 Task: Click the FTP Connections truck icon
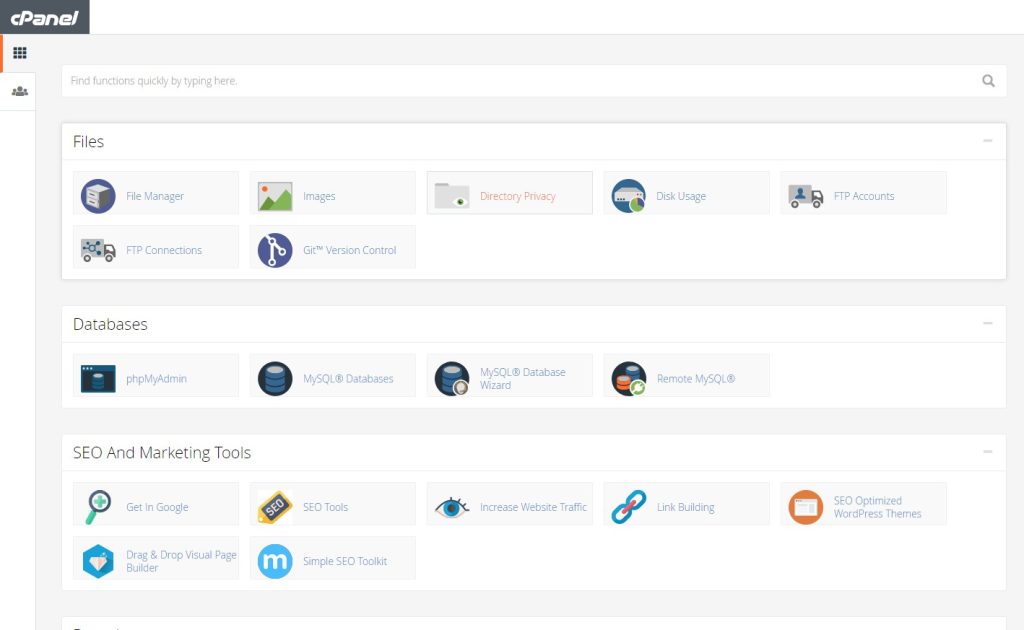pos(98,250)
